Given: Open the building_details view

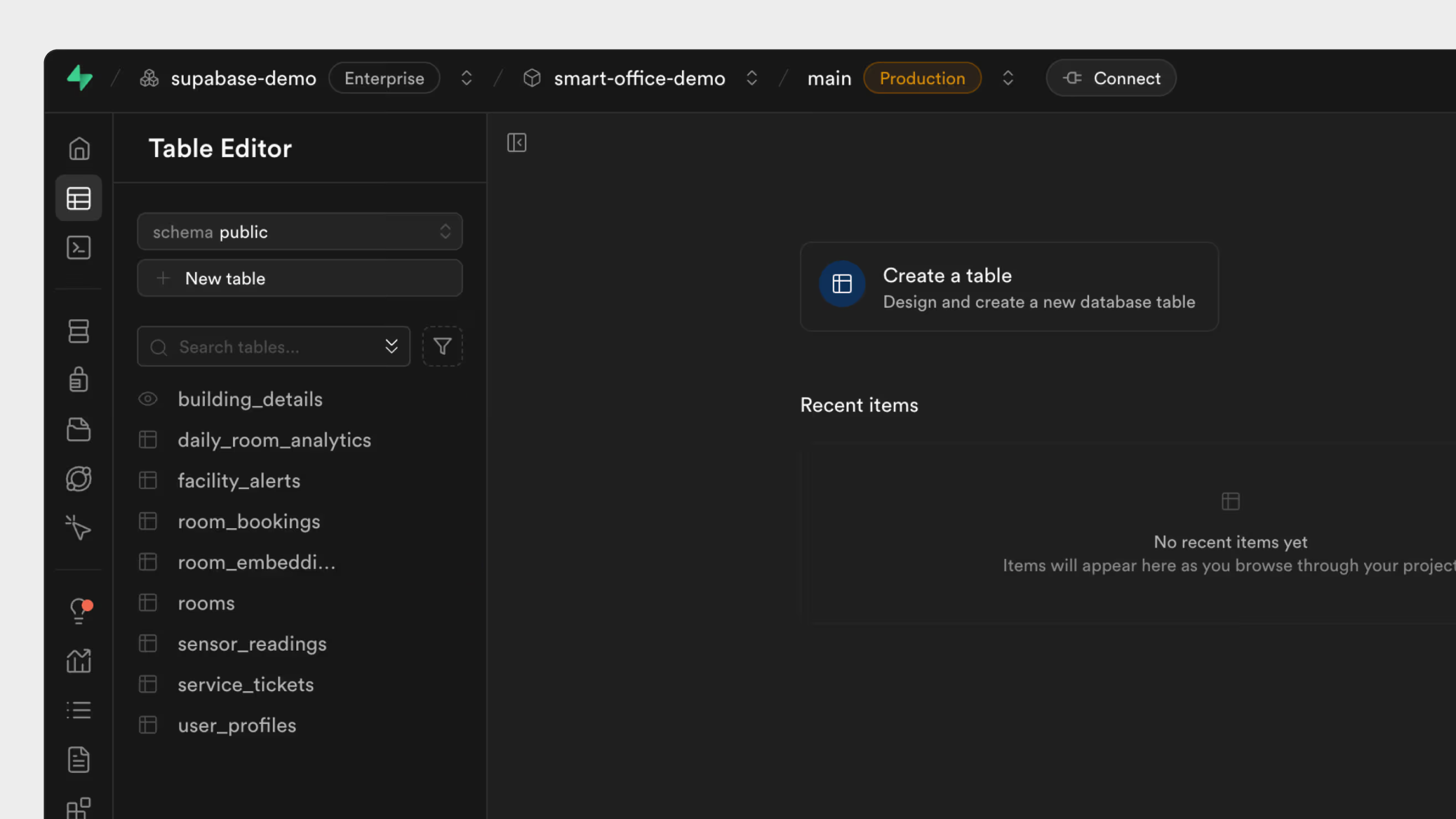Looking at the screenshot, I should pyautogui.click(x=250, y=399).
